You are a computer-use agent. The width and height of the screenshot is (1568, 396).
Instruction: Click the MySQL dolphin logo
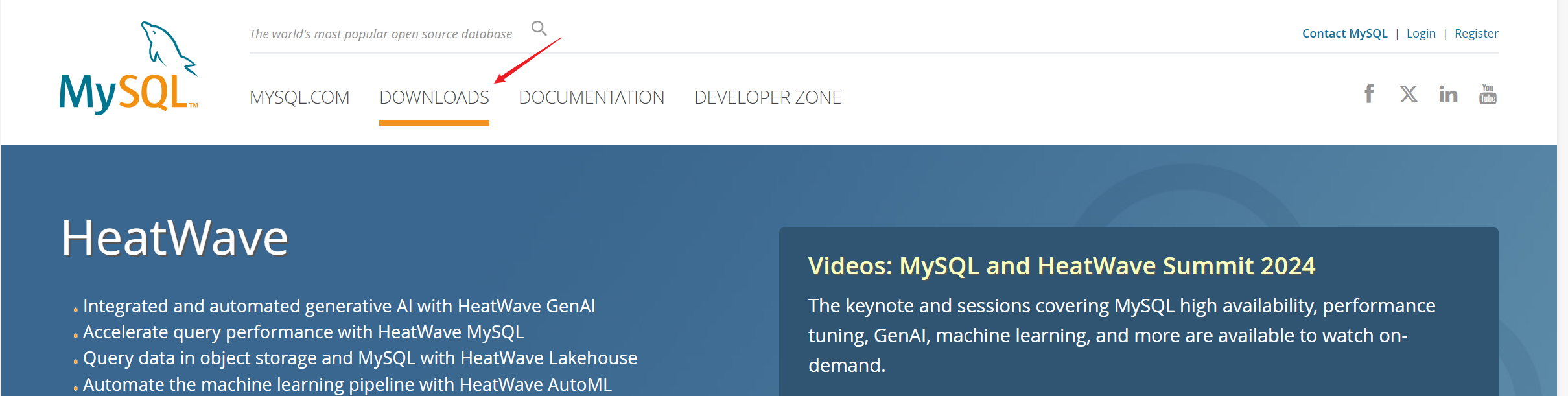[x=128, y=69]
